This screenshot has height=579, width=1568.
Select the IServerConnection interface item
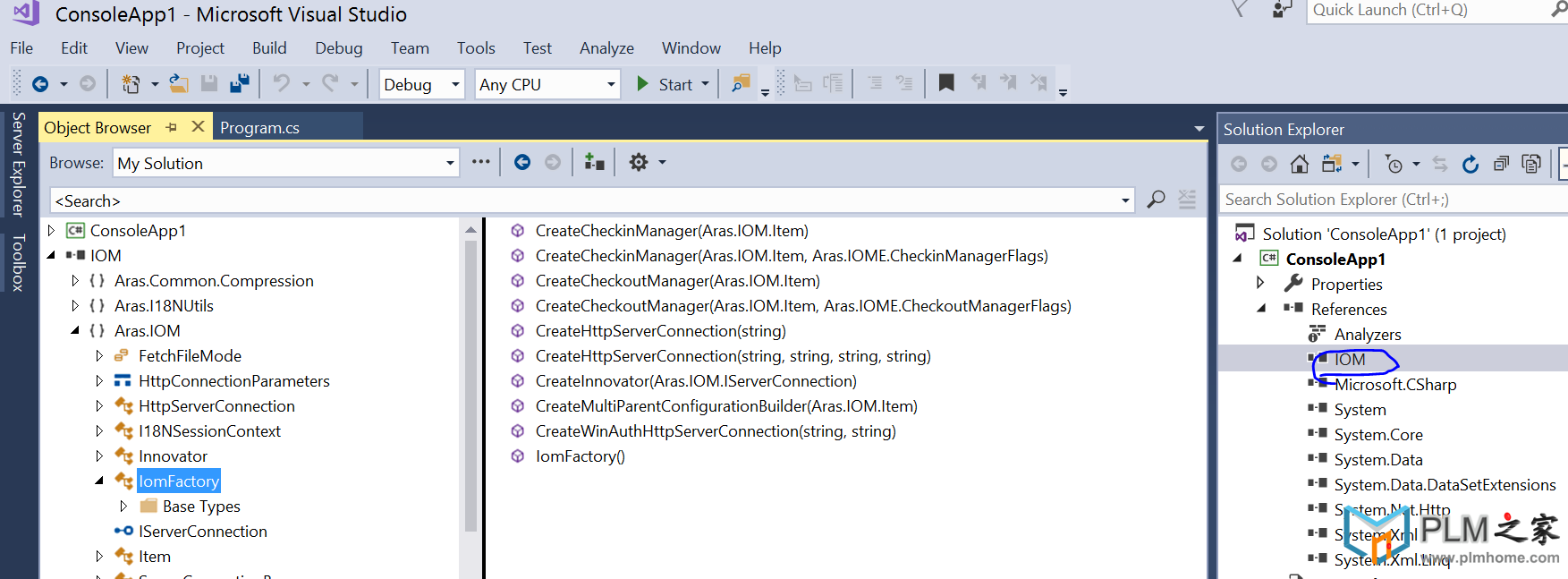coord(203,532)
